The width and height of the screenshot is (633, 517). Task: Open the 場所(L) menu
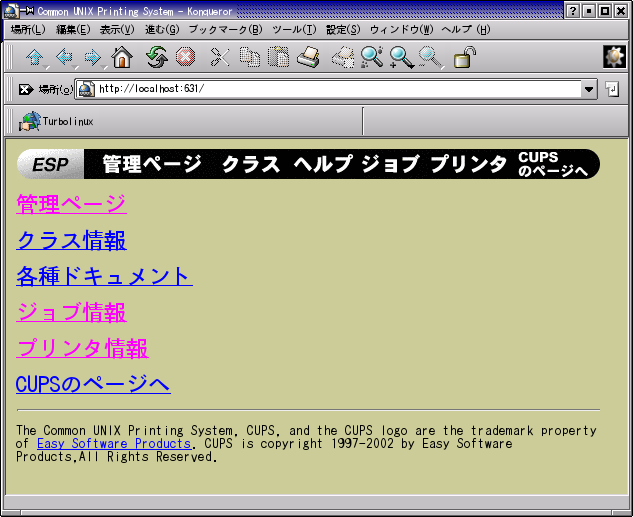[x=28, y=29]
